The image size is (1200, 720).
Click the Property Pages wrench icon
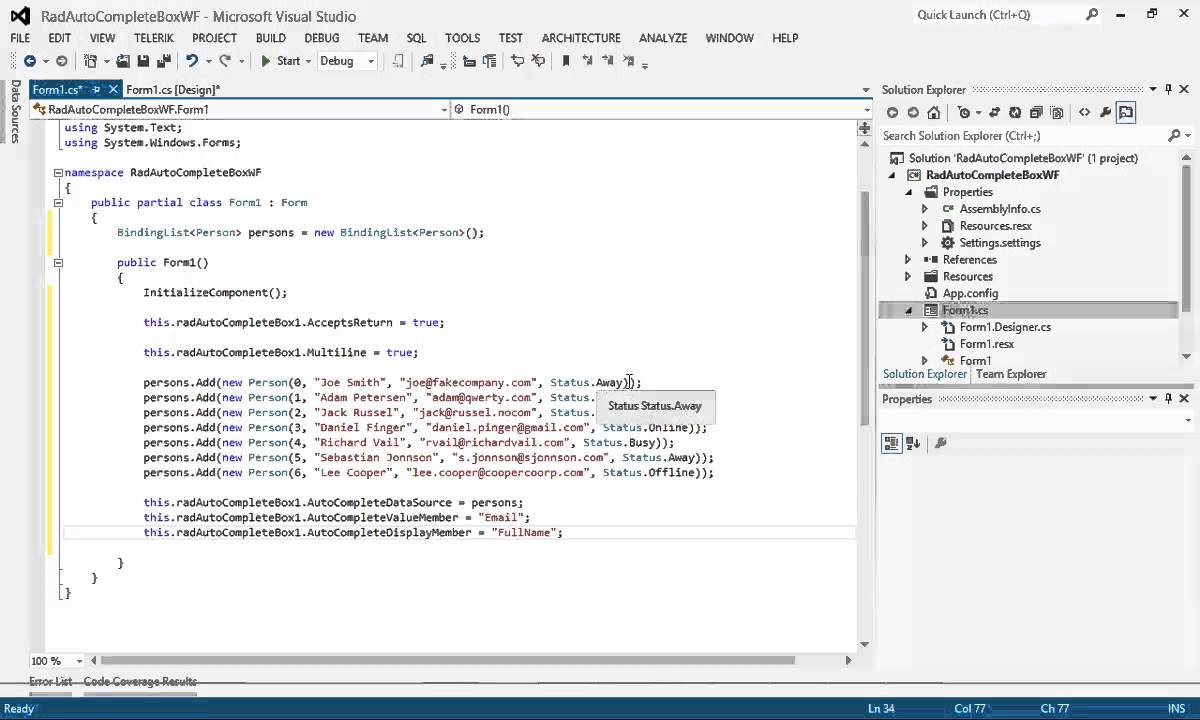tap(940, 443)
